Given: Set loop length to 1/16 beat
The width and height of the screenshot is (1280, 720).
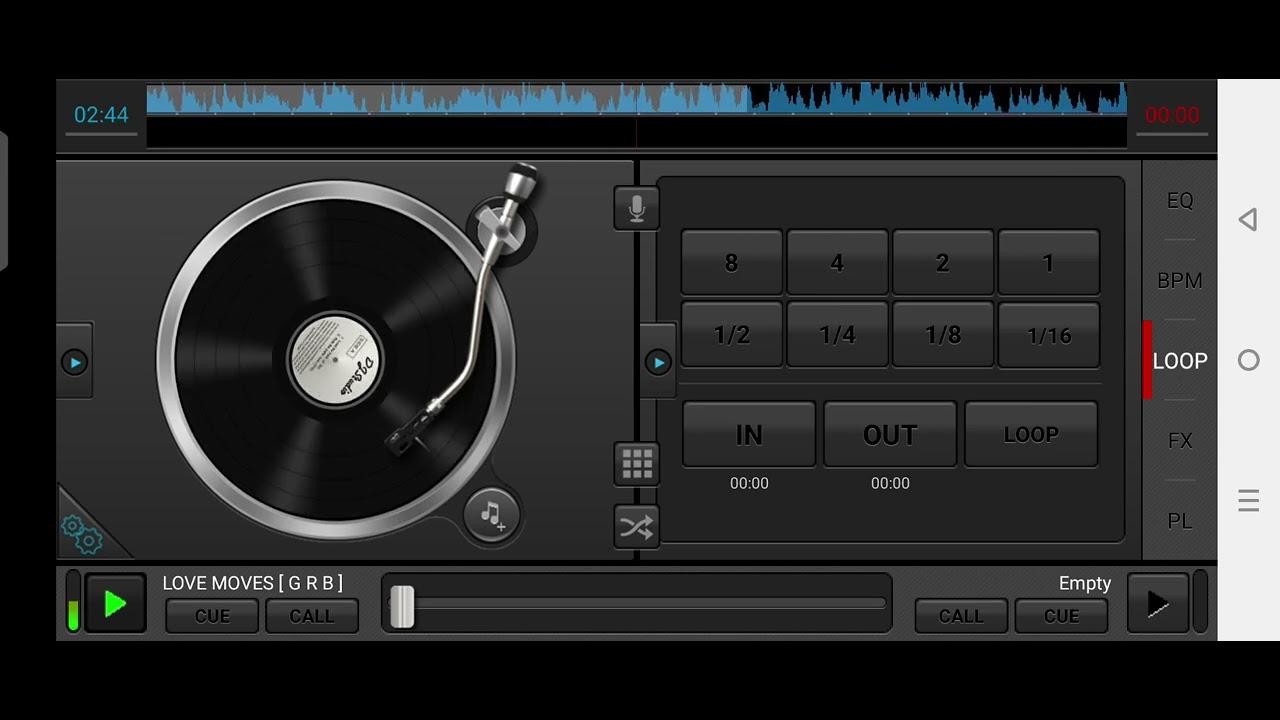Looking at the screenshot, I should point(1048,335).
